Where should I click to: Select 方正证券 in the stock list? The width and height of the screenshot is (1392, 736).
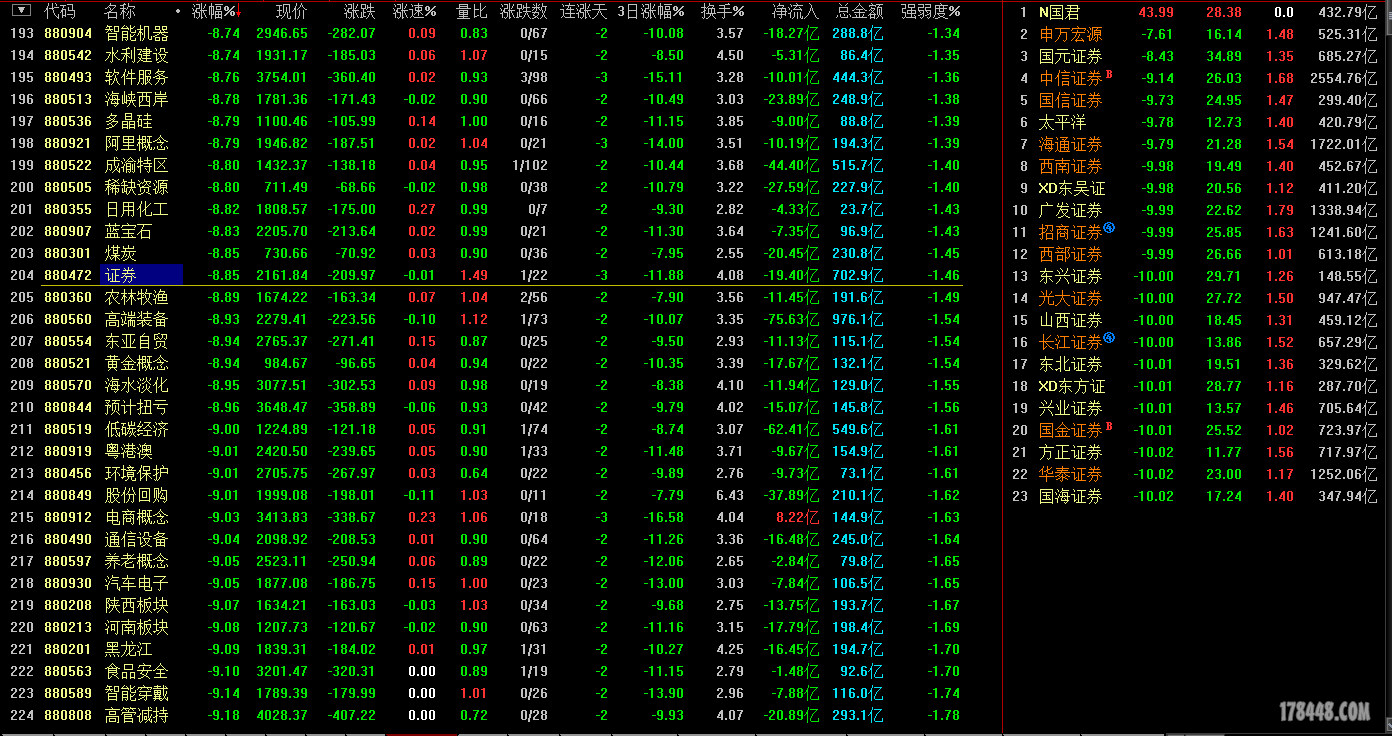[x=1071, y=452]
